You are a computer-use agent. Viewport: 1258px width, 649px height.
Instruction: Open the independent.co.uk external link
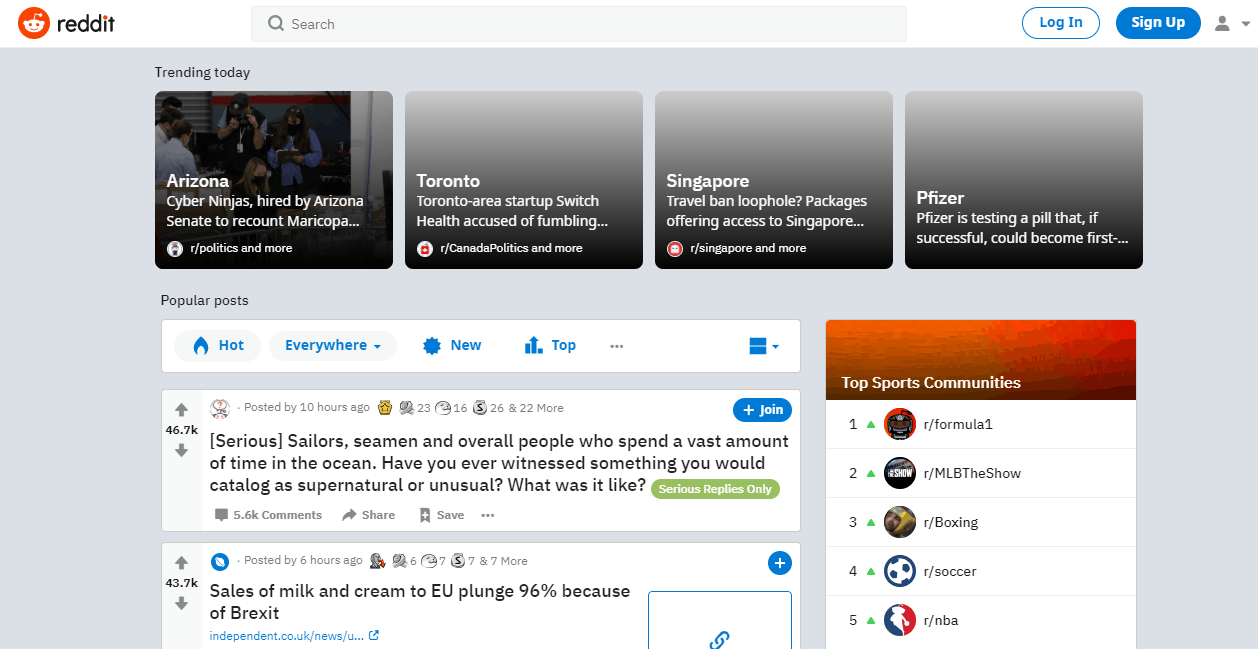click(x=294, y=636)
